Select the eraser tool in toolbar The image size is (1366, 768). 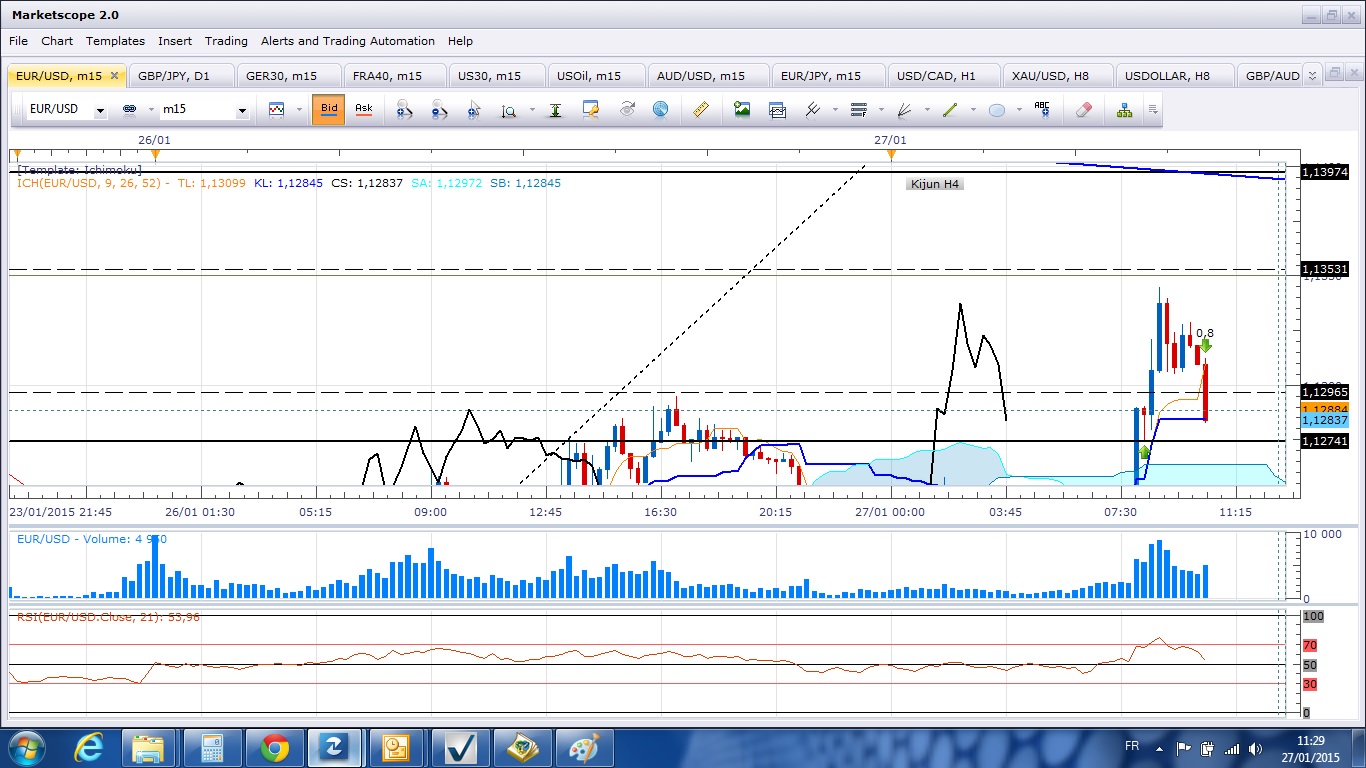[1084, 110]
